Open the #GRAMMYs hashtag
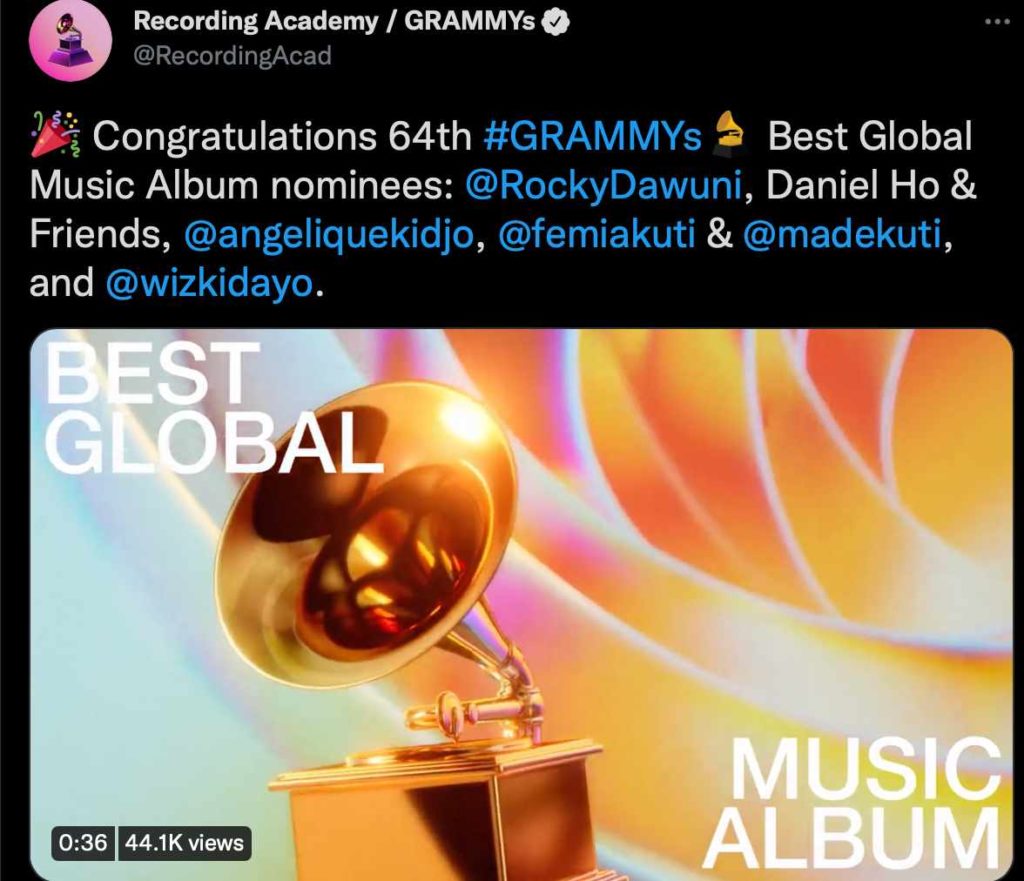 592,136
